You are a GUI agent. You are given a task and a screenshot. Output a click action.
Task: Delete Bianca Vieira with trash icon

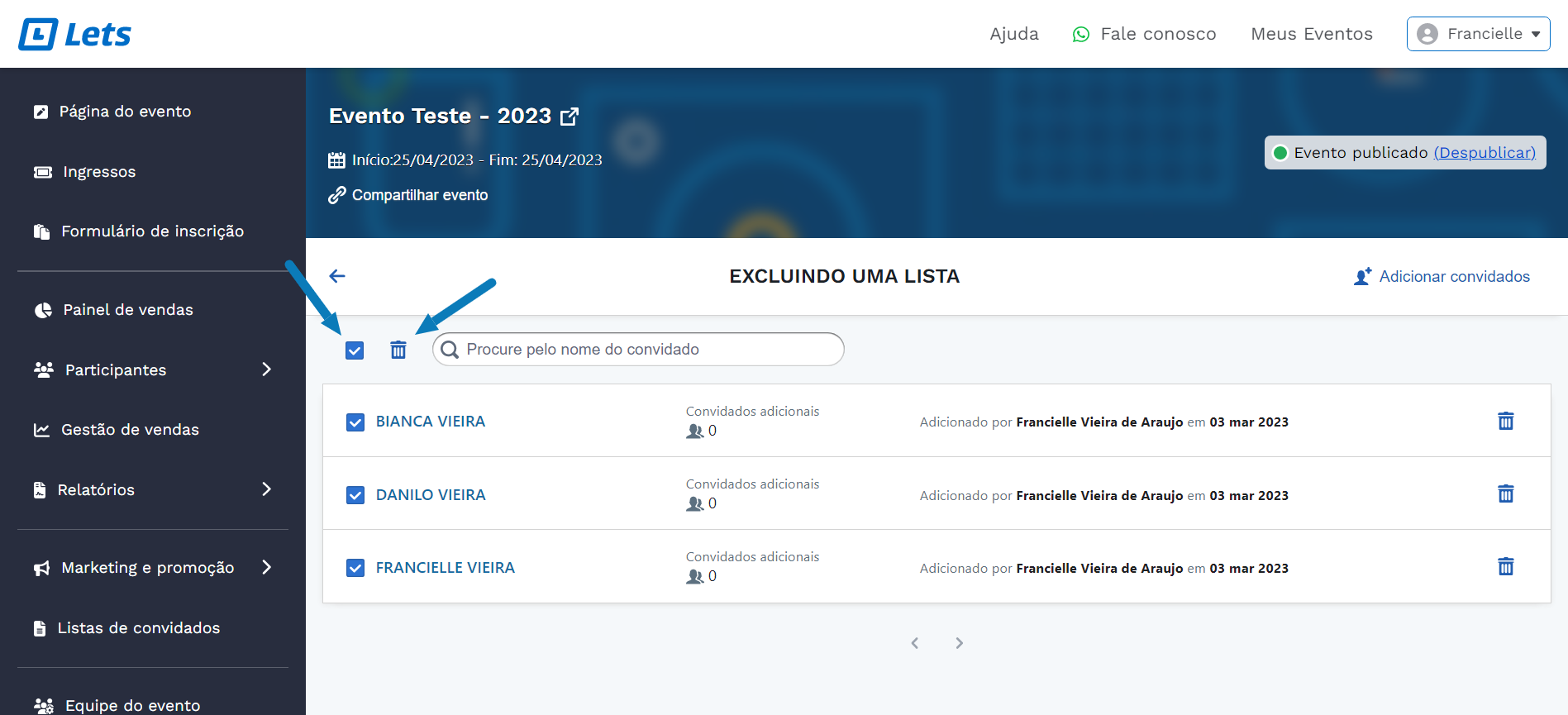(x=1505, y=422)
